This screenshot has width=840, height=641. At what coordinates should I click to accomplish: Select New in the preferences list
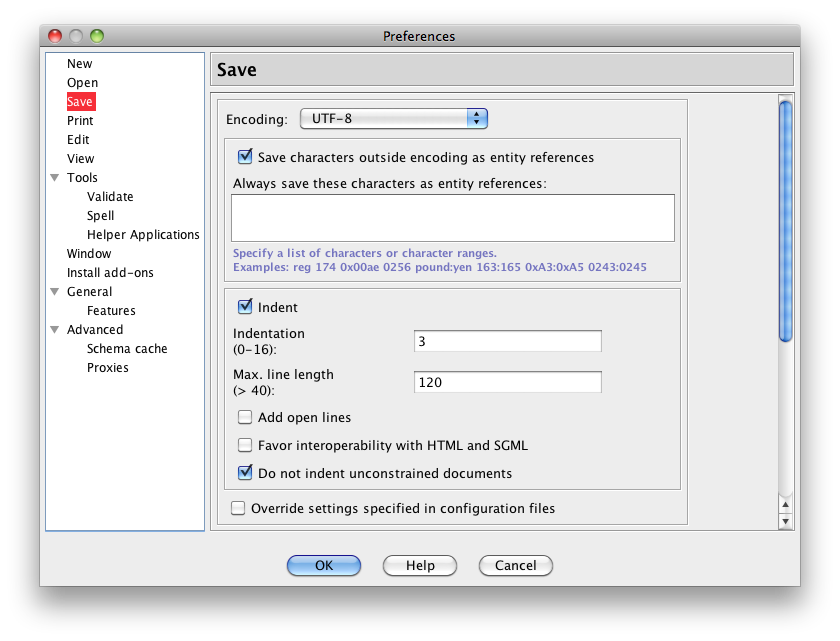click(x=79, y=64)
